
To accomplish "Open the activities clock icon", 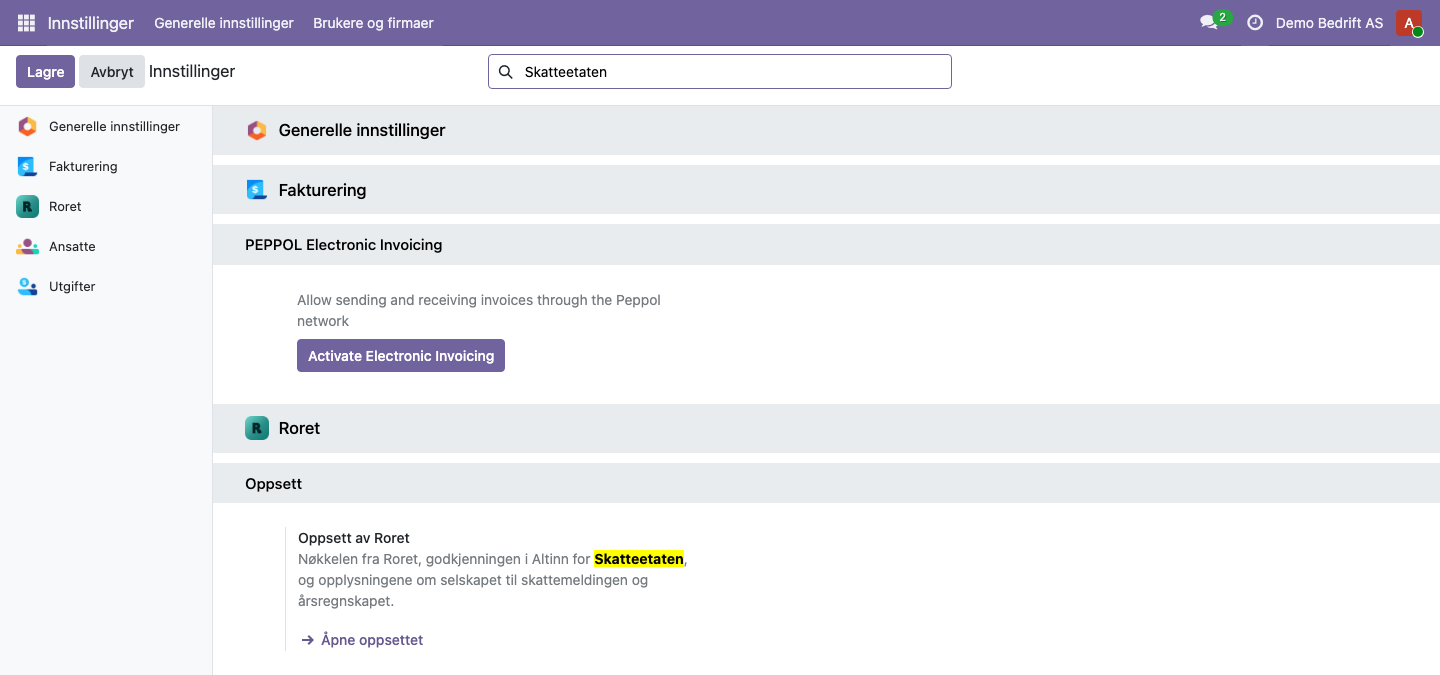I will click(x=1255, y=23).
